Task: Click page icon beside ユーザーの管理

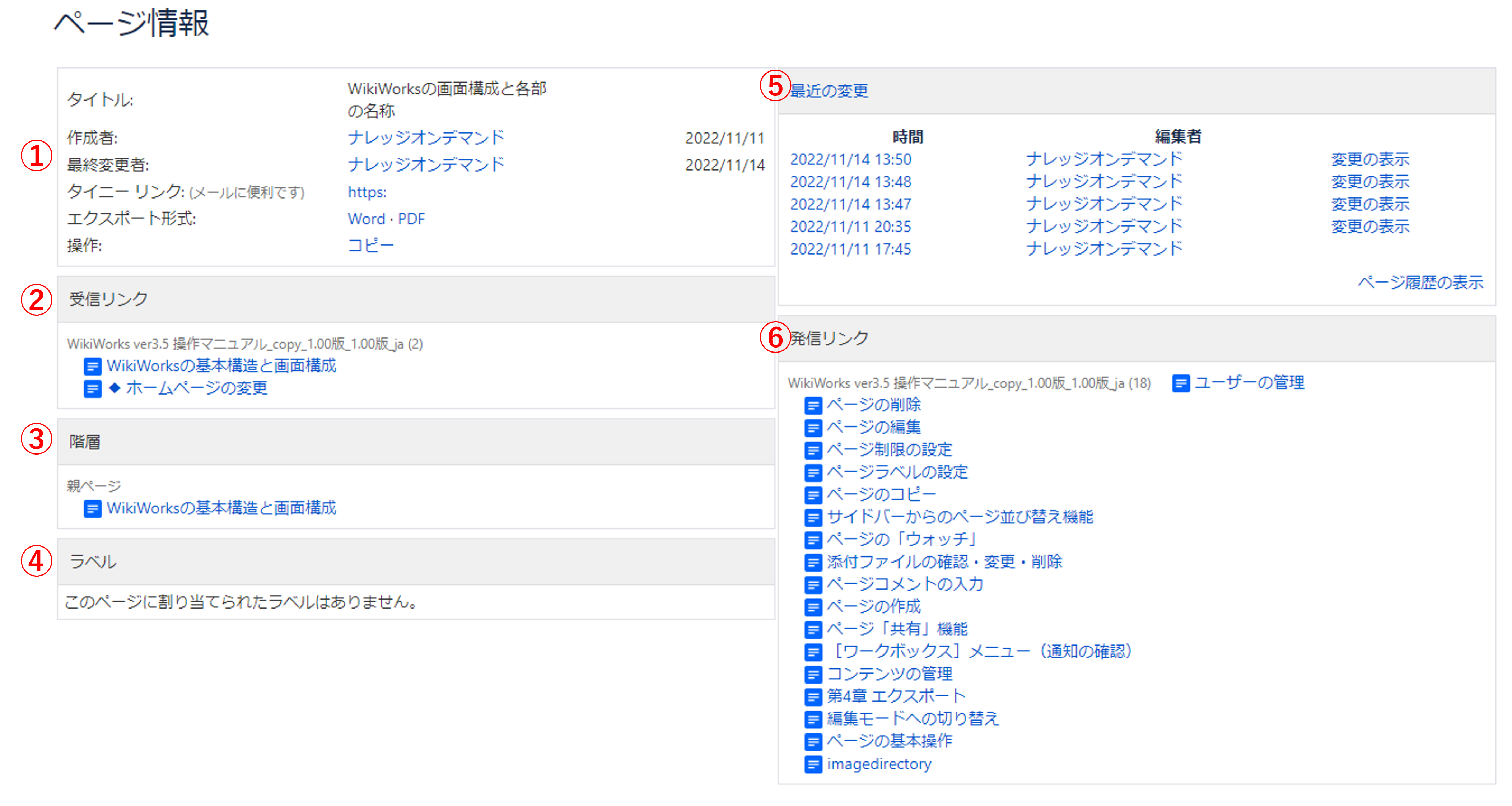Action: click(x=1181, y=383)
